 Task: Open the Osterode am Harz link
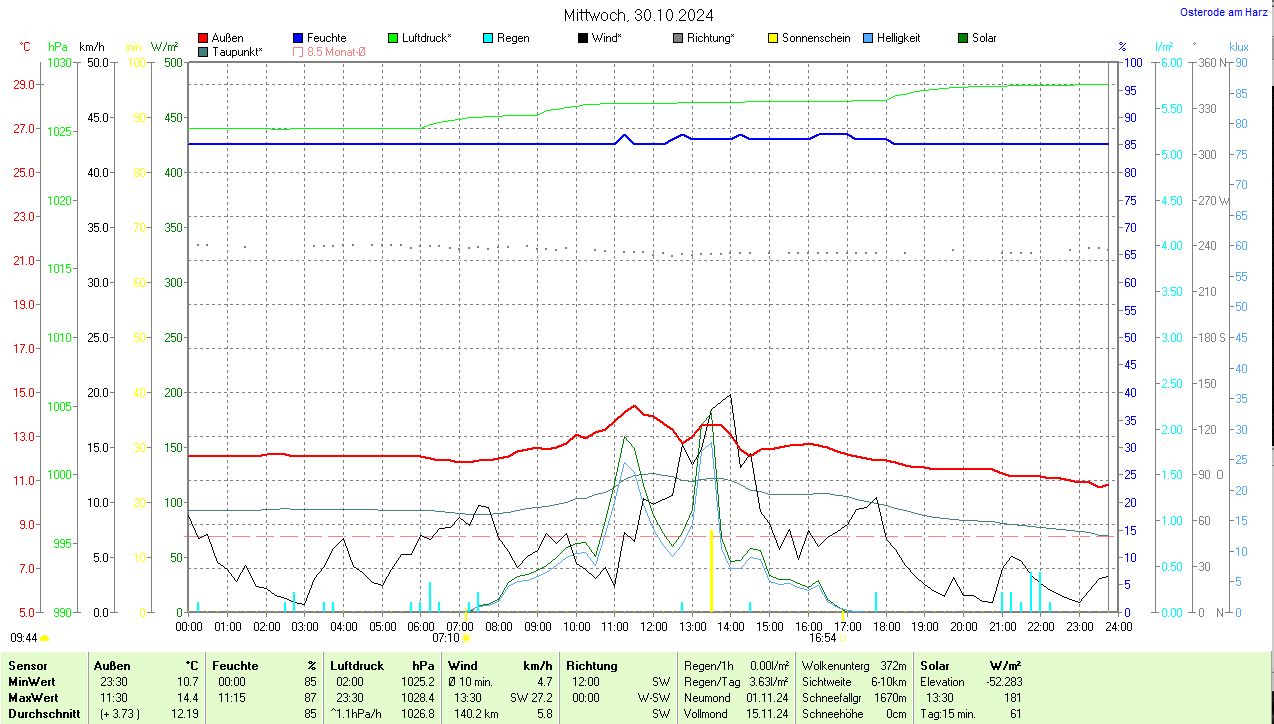1223,12
